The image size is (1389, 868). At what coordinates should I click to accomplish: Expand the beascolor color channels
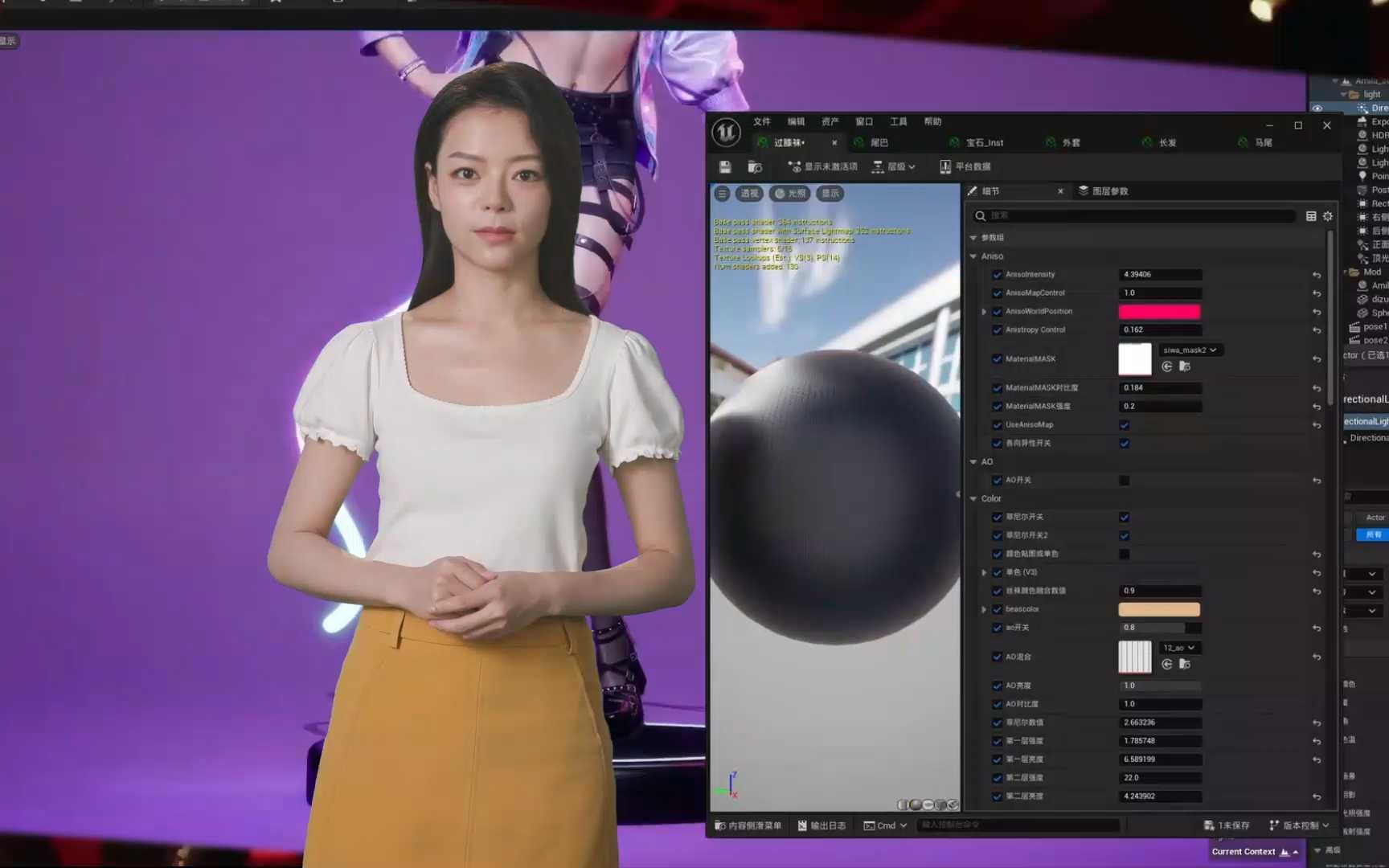(984, 609)
